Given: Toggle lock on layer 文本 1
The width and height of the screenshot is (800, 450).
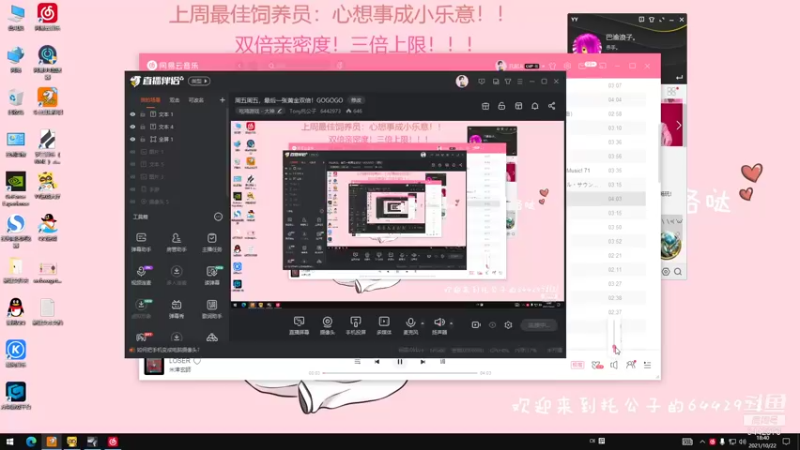Looking at the screenshot, I should 143,114.
